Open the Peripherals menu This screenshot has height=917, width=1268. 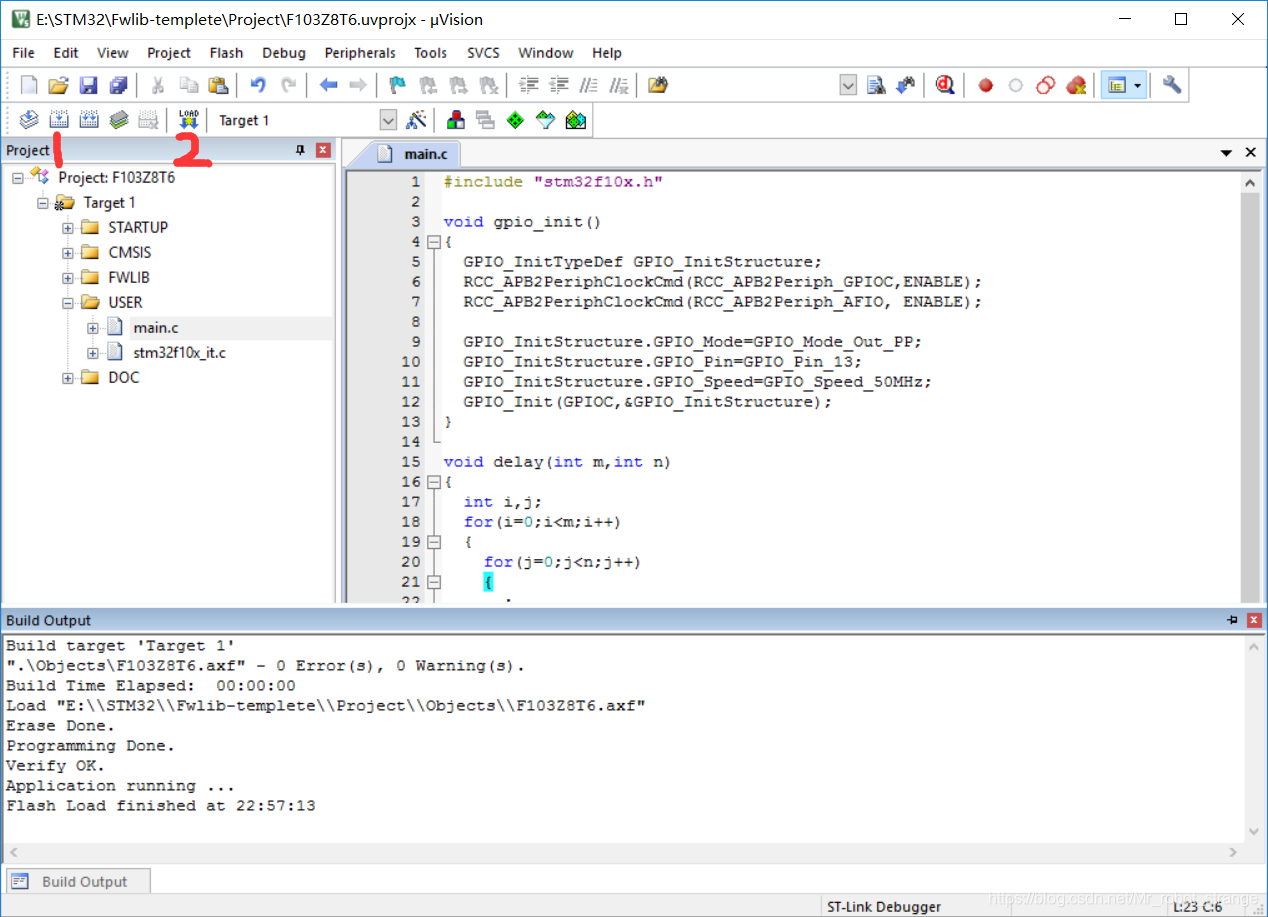(360, 53)
